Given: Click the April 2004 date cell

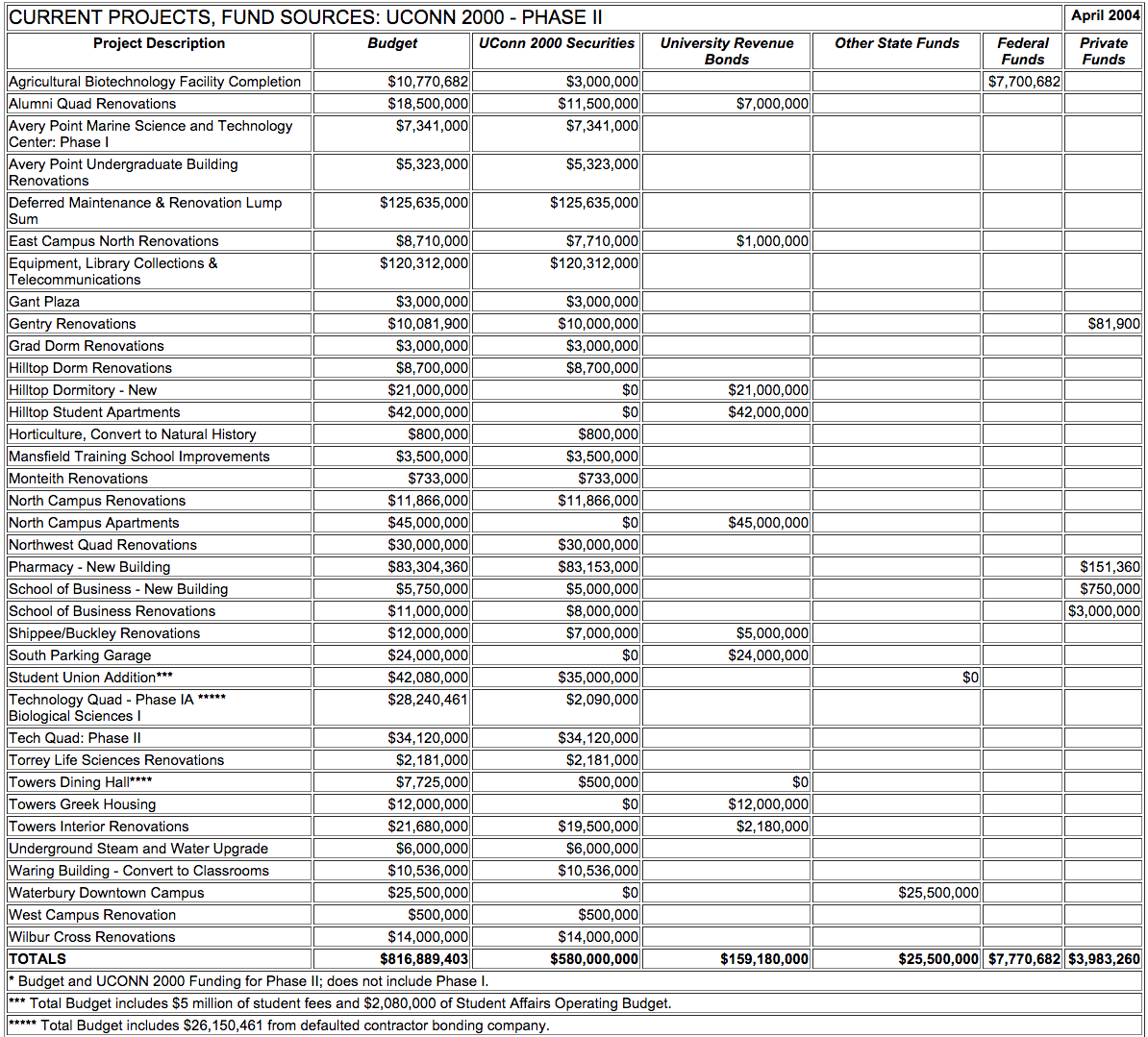Looking at the screenshot, I should (1105, 15).
